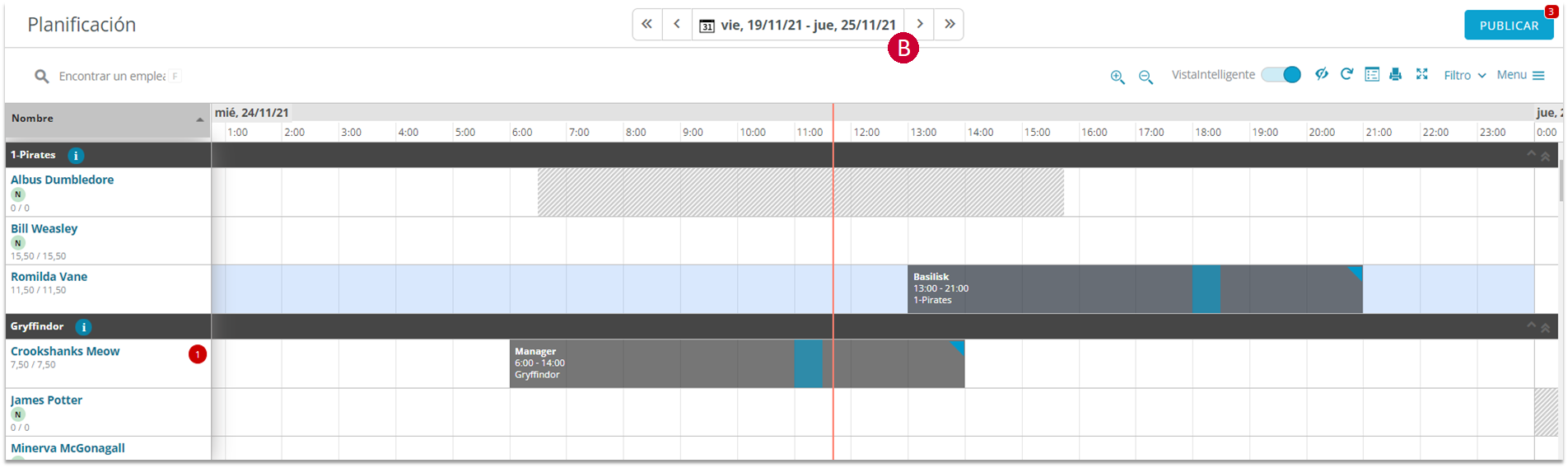Enter fullscreen mode
This screenshot has height=468, width=1568.
(1421, 74)
